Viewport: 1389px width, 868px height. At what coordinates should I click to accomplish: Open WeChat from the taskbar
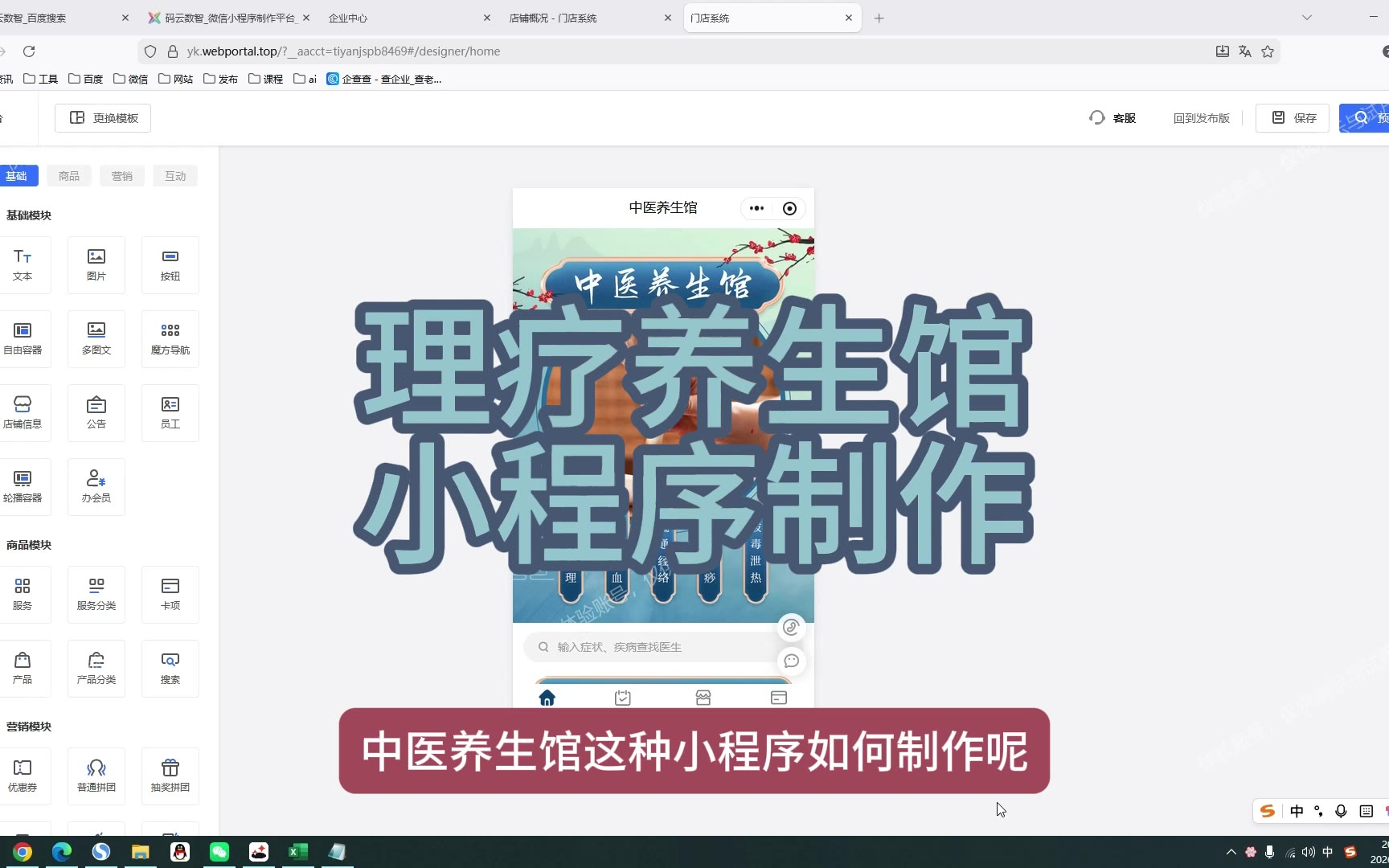(x=219, y=852)
